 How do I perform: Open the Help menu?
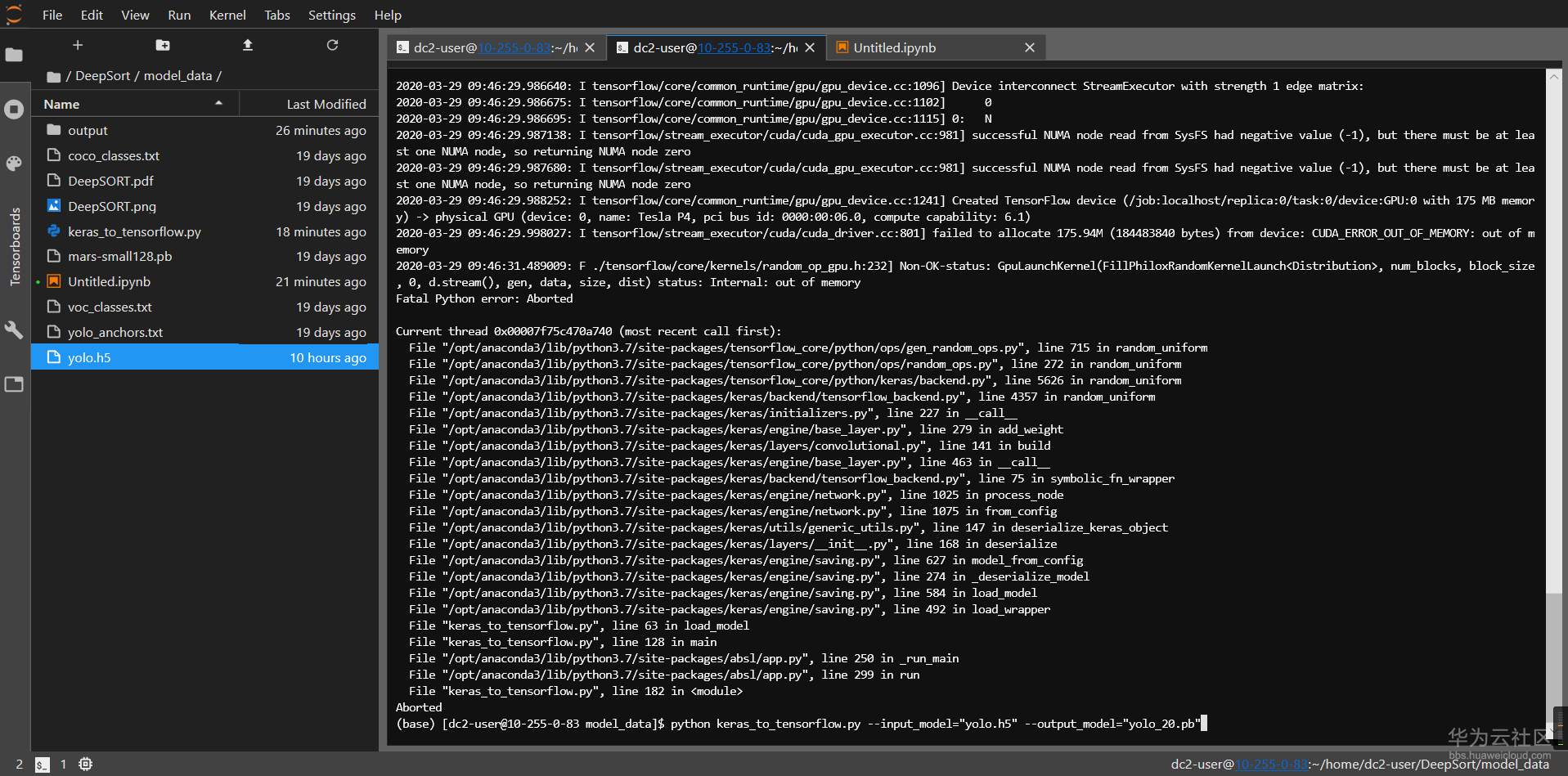388,15
